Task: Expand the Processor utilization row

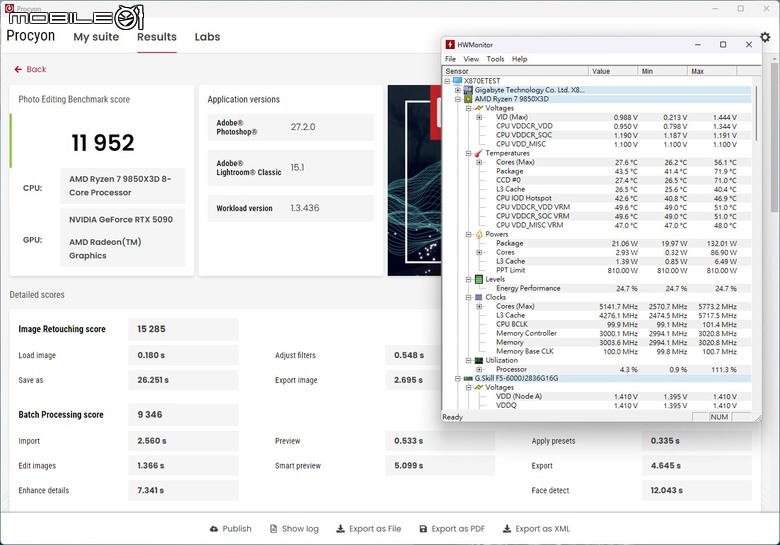Action: pyautogui.click(x=479, y=369)
